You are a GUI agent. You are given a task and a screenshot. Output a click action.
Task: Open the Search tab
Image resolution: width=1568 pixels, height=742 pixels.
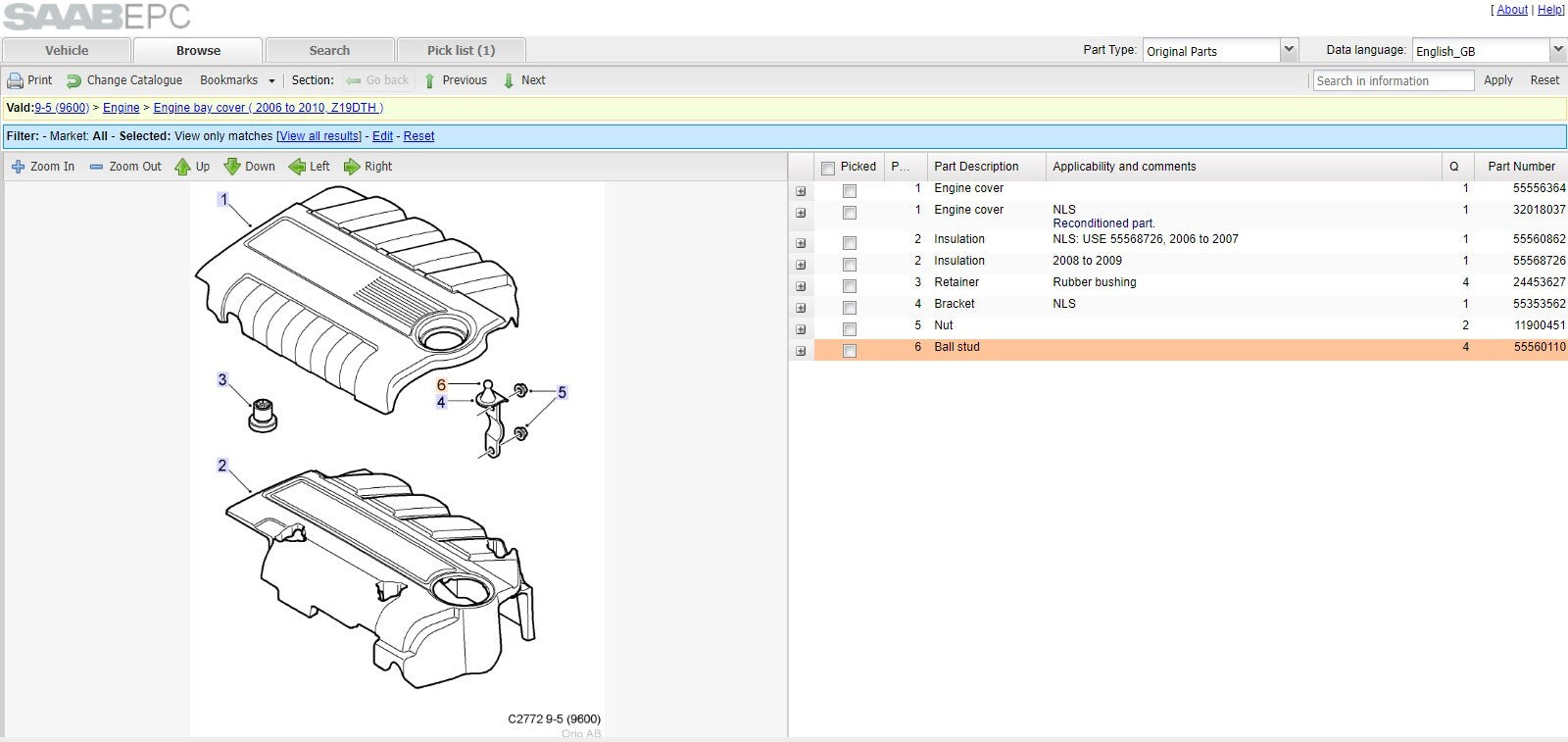[329, 50]
